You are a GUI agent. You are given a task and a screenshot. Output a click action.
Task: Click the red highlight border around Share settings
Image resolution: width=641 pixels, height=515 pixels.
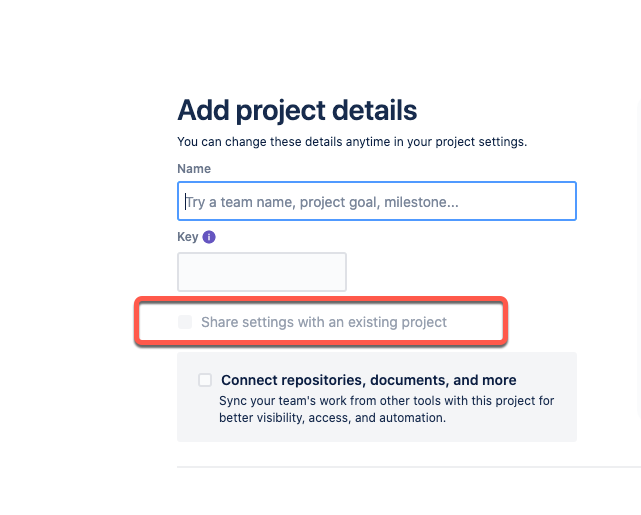click(321, 300)
